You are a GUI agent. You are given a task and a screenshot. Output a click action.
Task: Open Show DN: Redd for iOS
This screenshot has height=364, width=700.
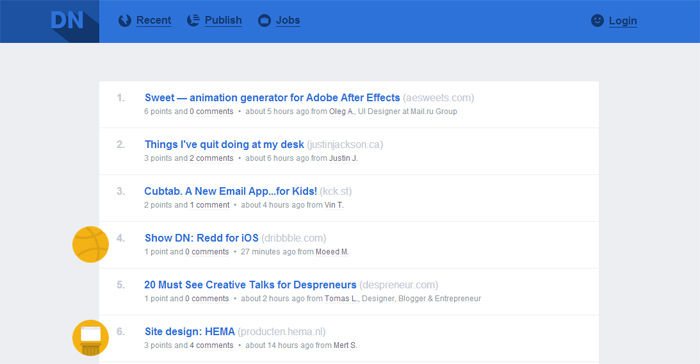[x=201, y=238]
